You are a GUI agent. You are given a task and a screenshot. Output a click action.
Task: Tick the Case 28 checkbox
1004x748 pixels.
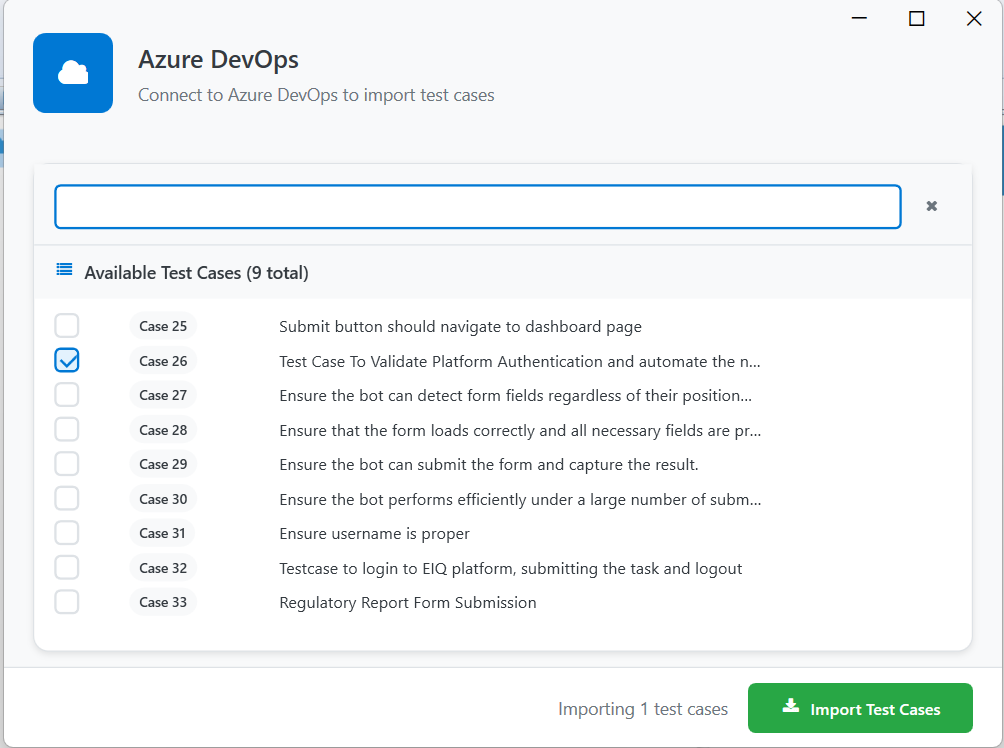67,429
